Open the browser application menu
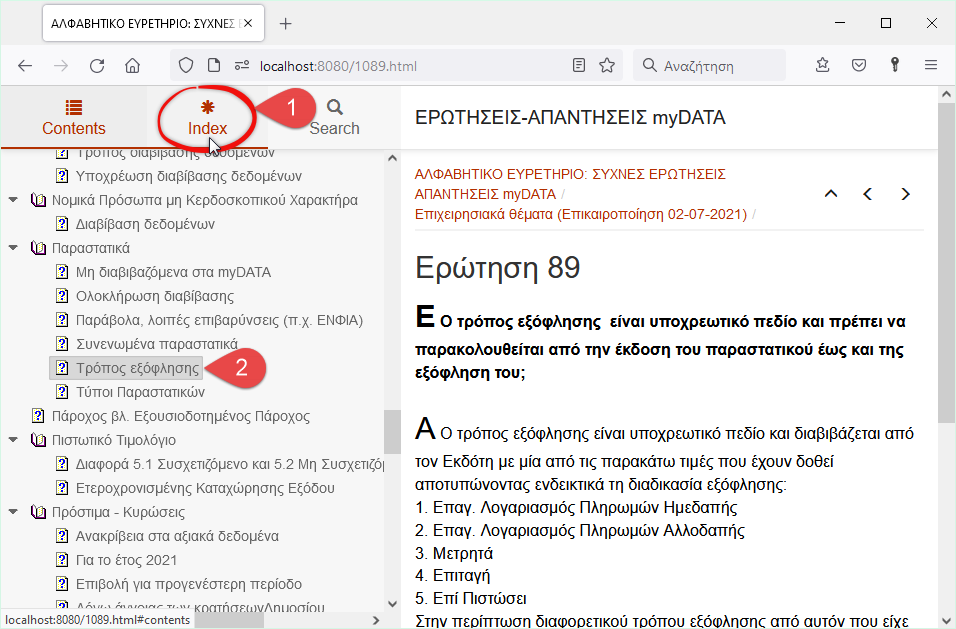Screen dimensions: 956x629 (930, 65)
